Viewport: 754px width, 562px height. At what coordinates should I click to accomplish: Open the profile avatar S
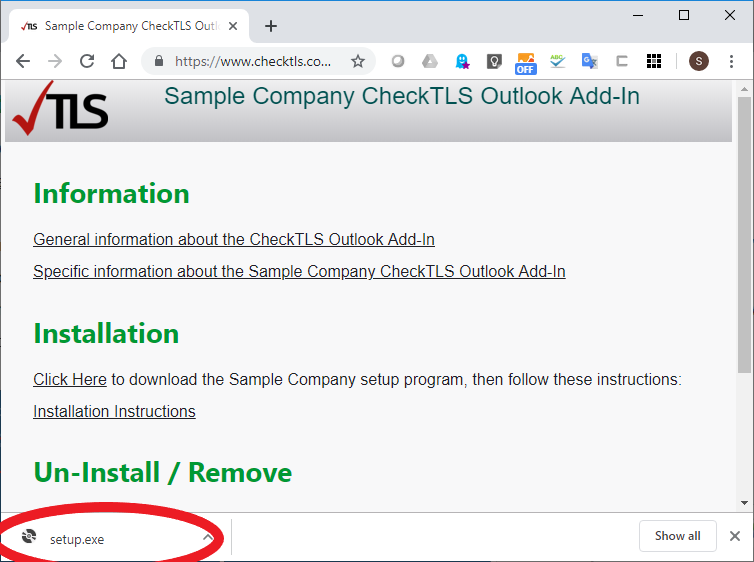pyautogui.click(x=699, y=61)
